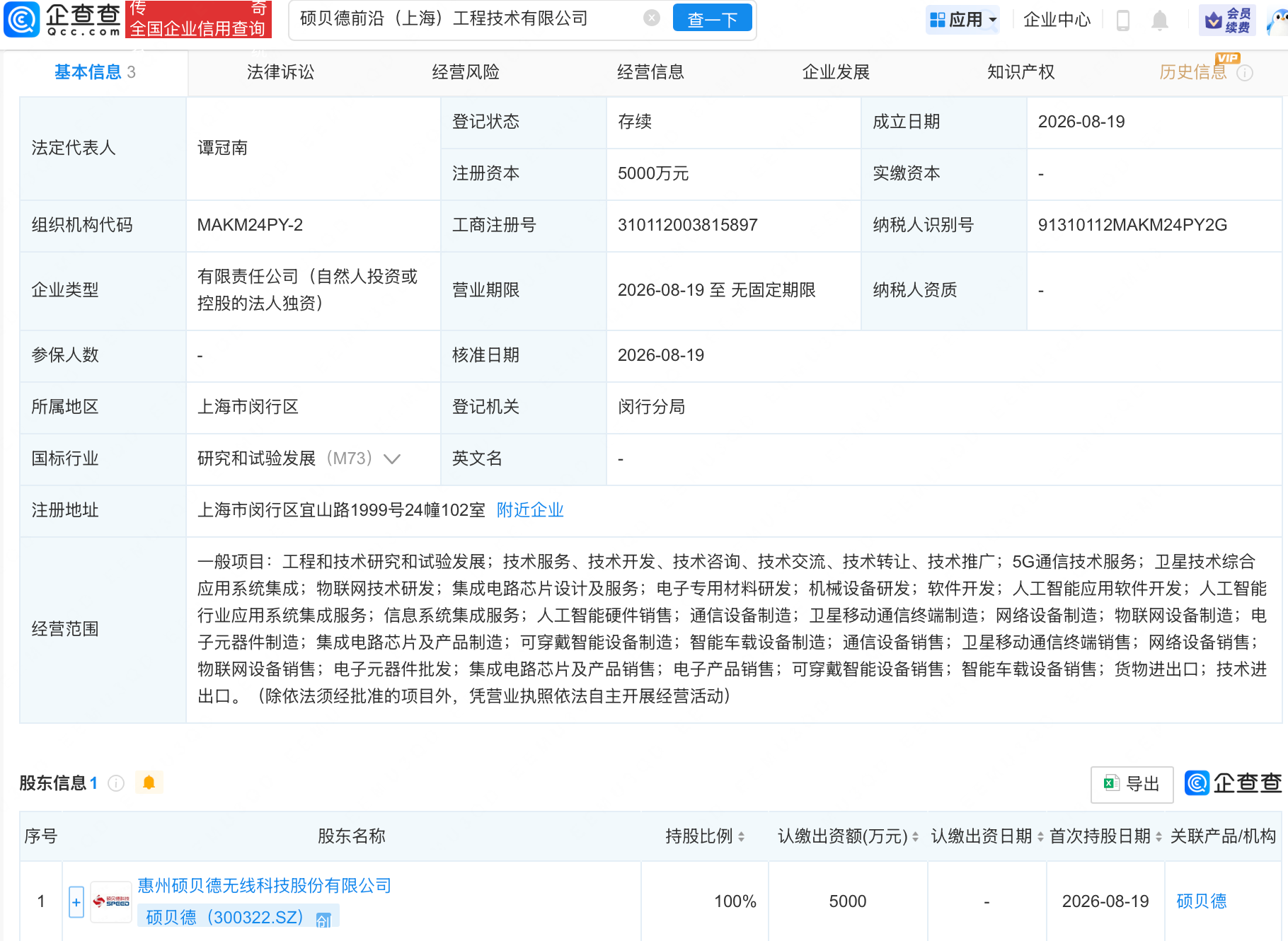Expand the 研究和试验发展 industry chevron
Screen dimensions: 1288x941
[x=391, y=459]
